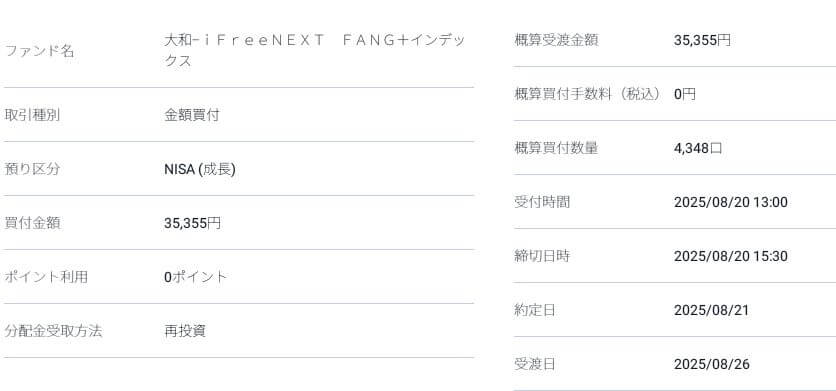836x391 pixels.
Task: Click the 0ポイント value
Action: [x=196, y=277]
